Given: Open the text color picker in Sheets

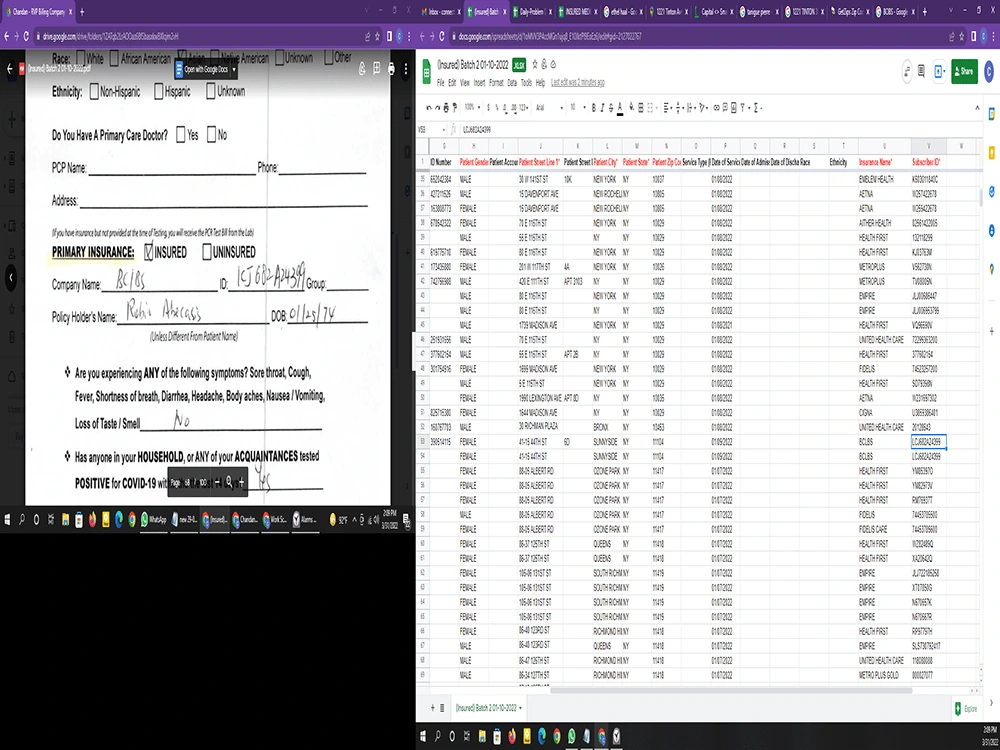Looking at the screenshot, I should [x=620, y=108].
